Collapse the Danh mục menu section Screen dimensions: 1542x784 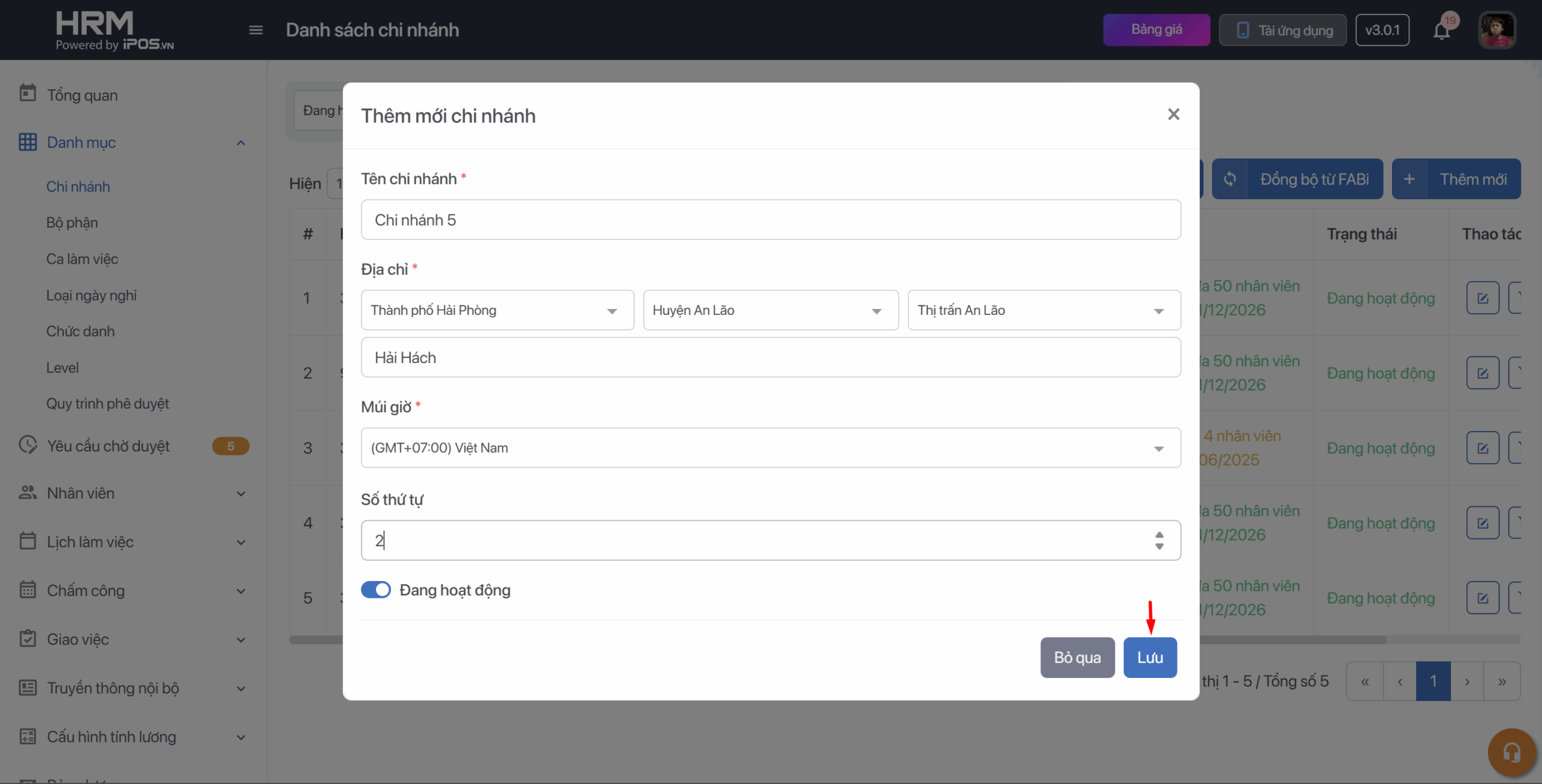tap(240, 143)
